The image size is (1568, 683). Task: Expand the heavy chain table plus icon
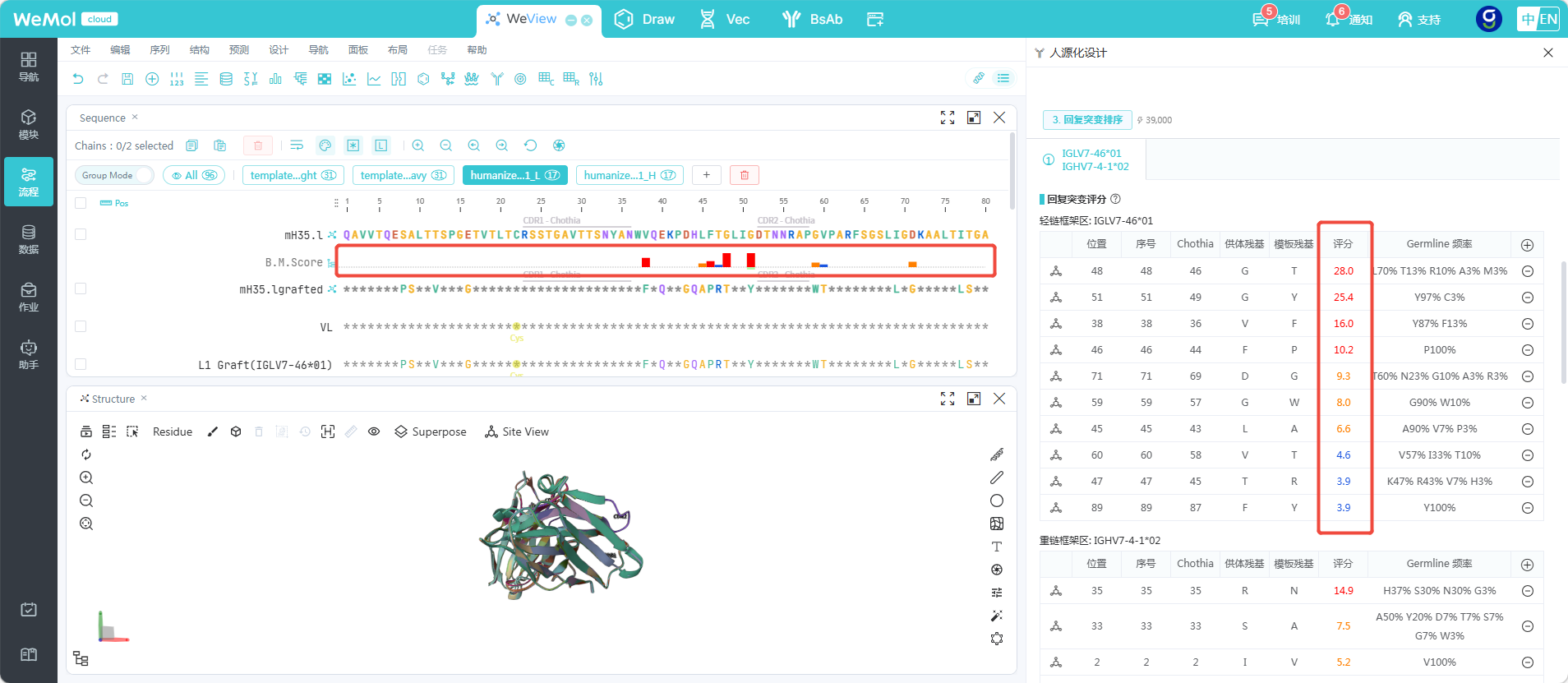pyautogui.click(x=1527, y=565)
